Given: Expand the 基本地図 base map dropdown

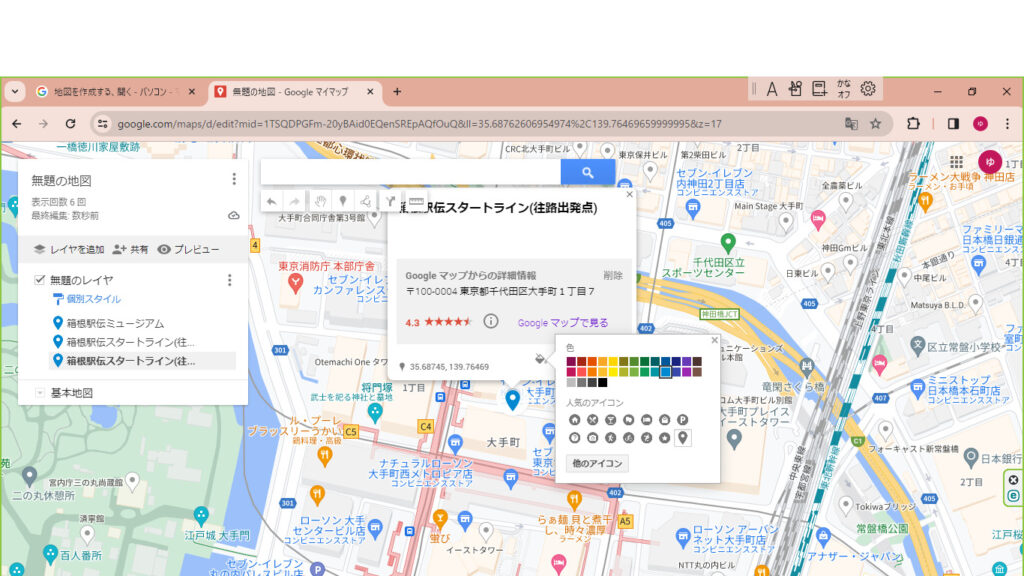Looking at the screenshot, I should coord(40,392).
